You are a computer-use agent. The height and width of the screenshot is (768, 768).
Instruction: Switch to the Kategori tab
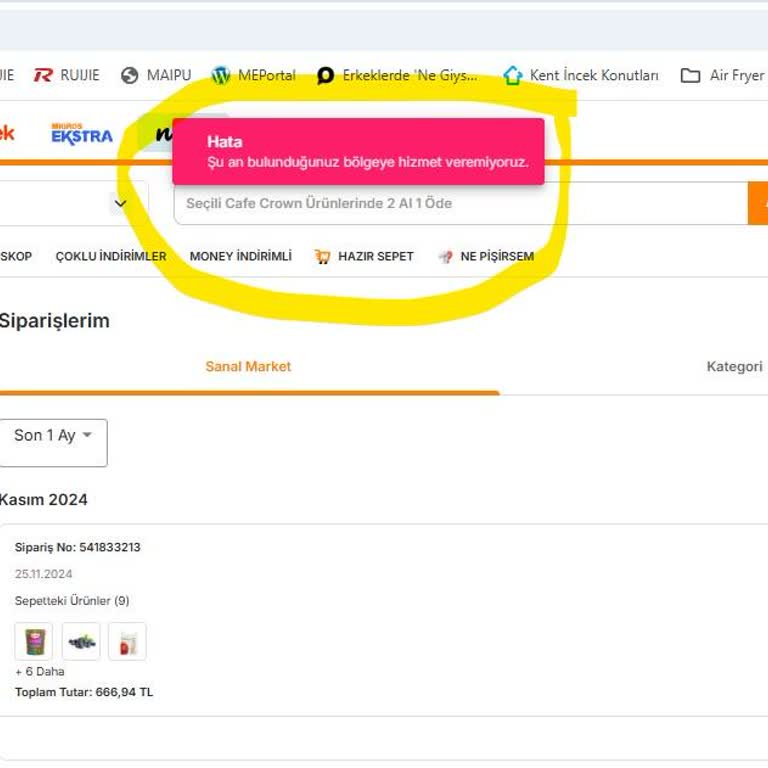734,366
